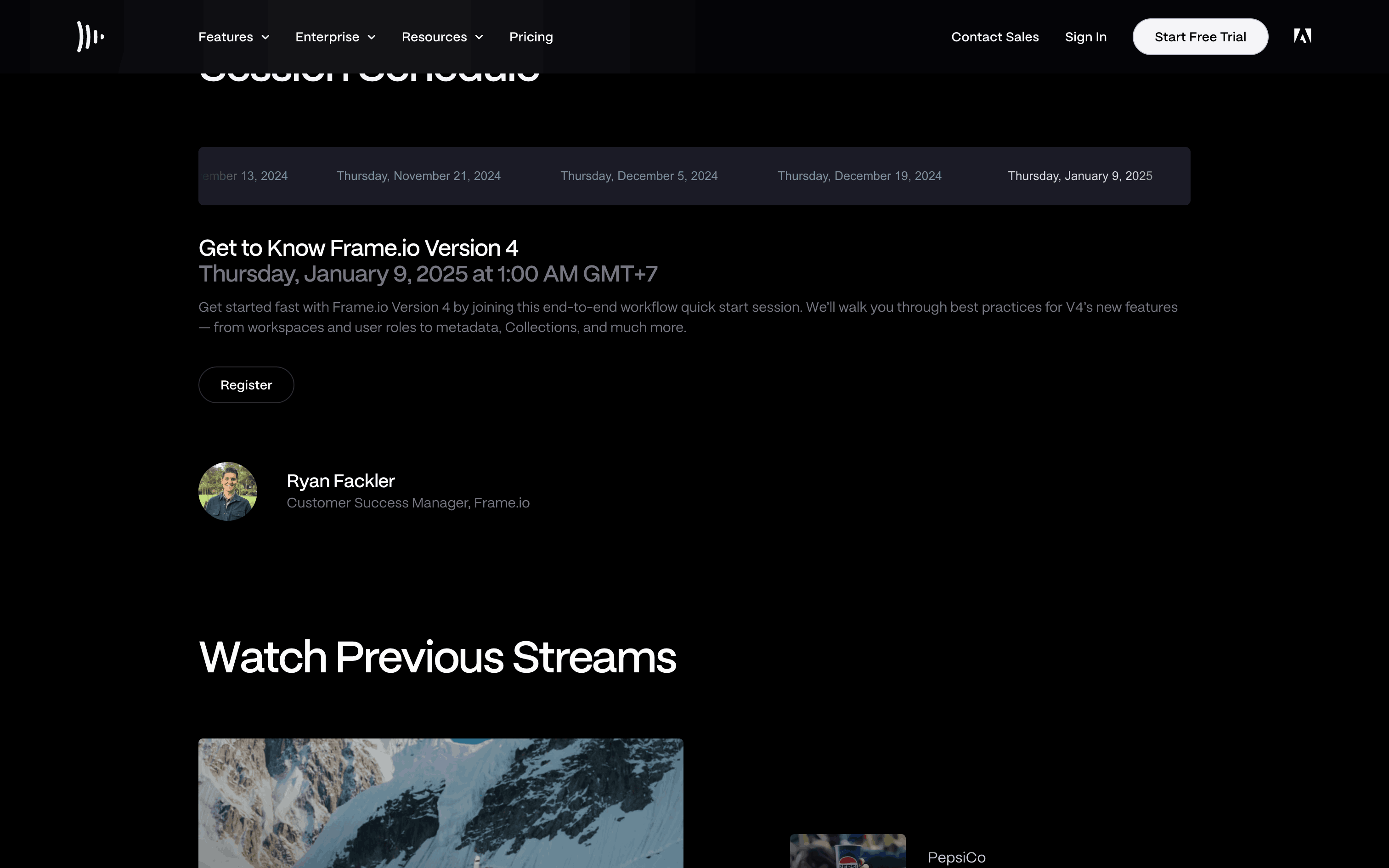Click the Get to Know Frame.io Version 4 heading
This screenshot has width=1389, height=868.
tap(358, 248)
